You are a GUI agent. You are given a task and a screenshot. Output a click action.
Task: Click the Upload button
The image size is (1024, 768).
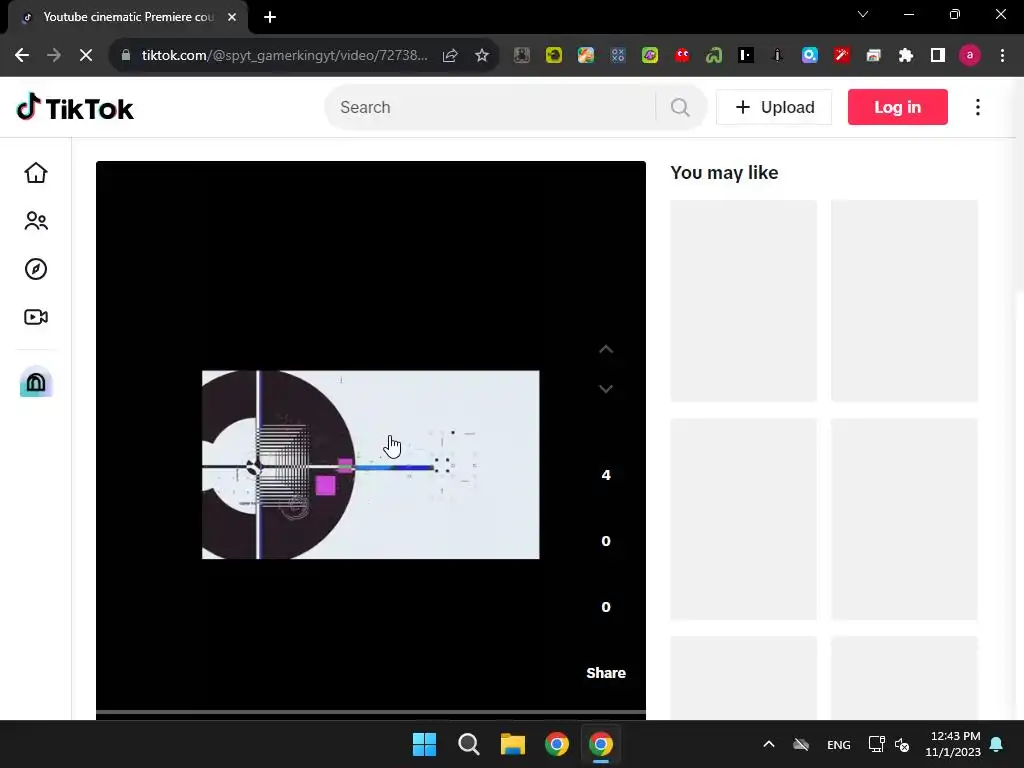[x=774, y=107]
